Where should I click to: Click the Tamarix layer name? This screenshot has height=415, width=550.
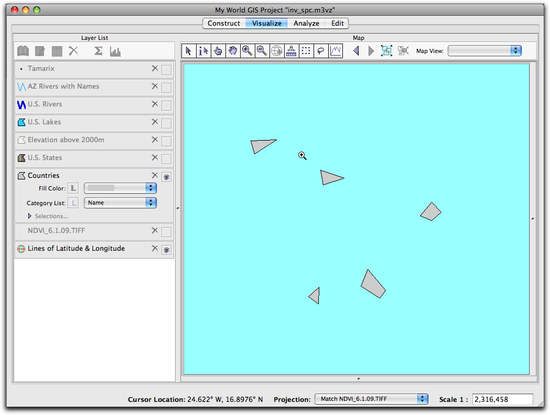pos(41,68)
